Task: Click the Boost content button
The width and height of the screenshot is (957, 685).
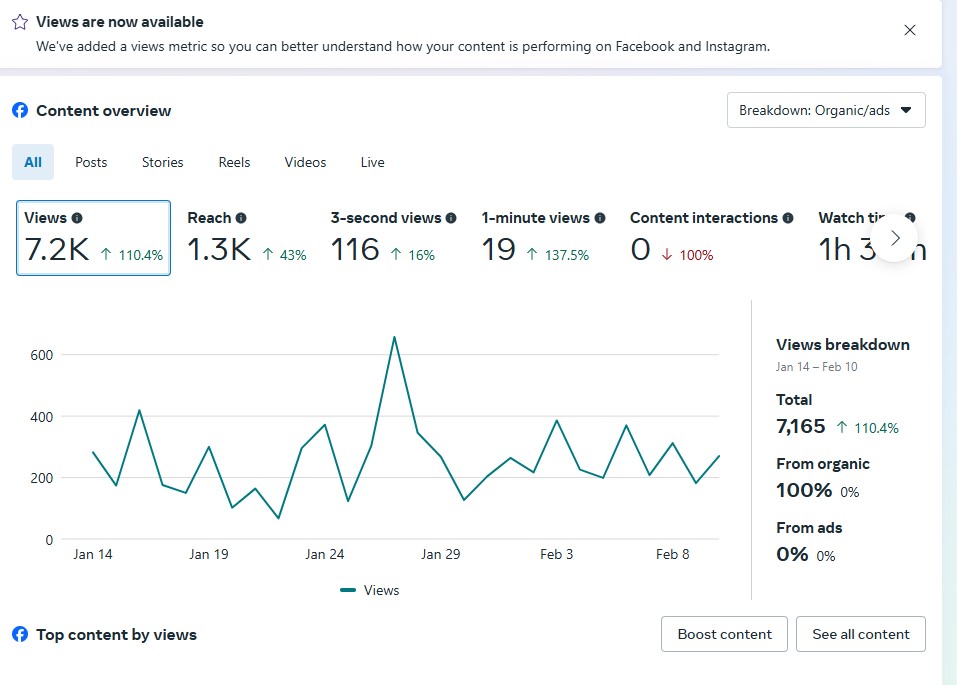Action: click(x=724, y=634)
